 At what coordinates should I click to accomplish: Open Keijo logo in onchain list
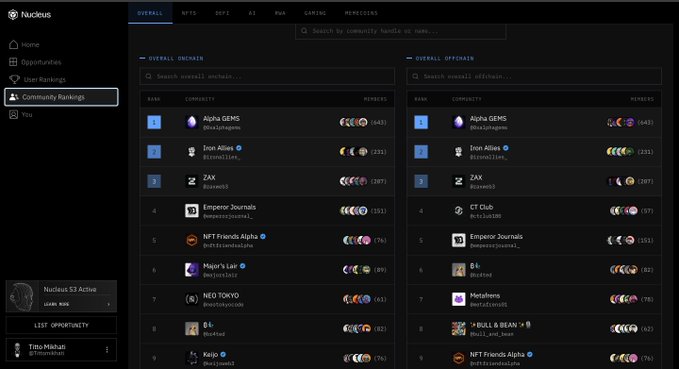pyautogui.click(x=191, y=358)
